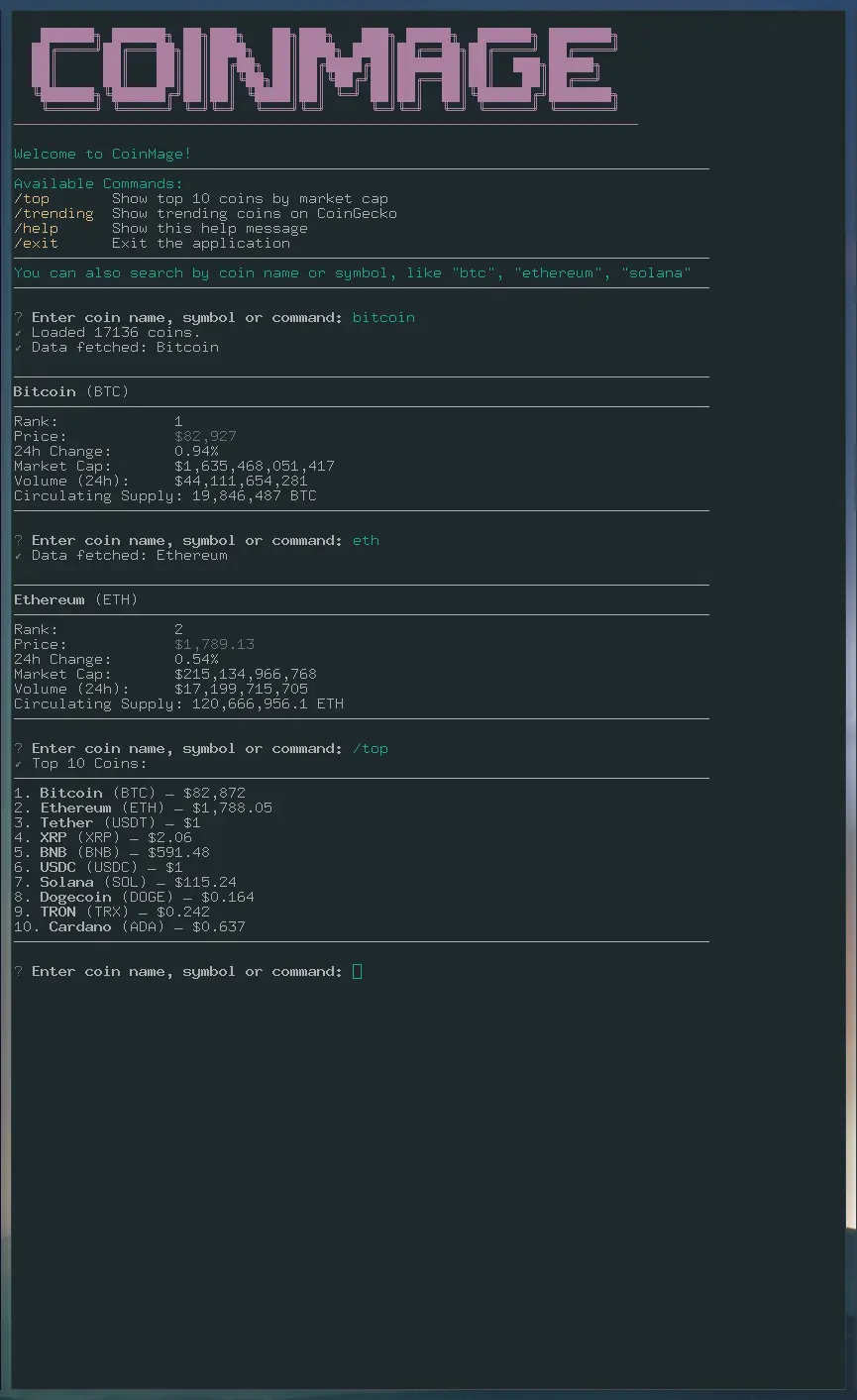Click the active command prompt cursor
This screenshot has height=1400, width=857.
[x=357, y=972]
